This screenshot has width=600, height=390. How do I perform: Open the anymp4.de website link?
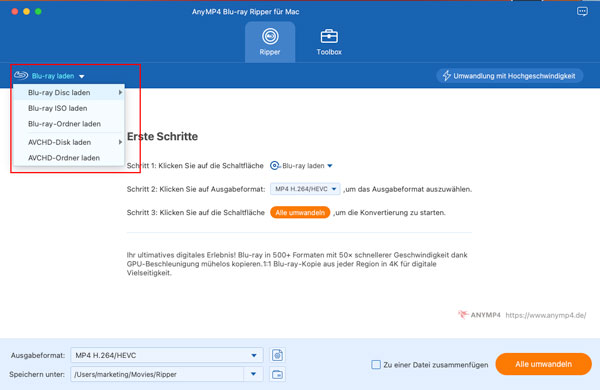546,315
